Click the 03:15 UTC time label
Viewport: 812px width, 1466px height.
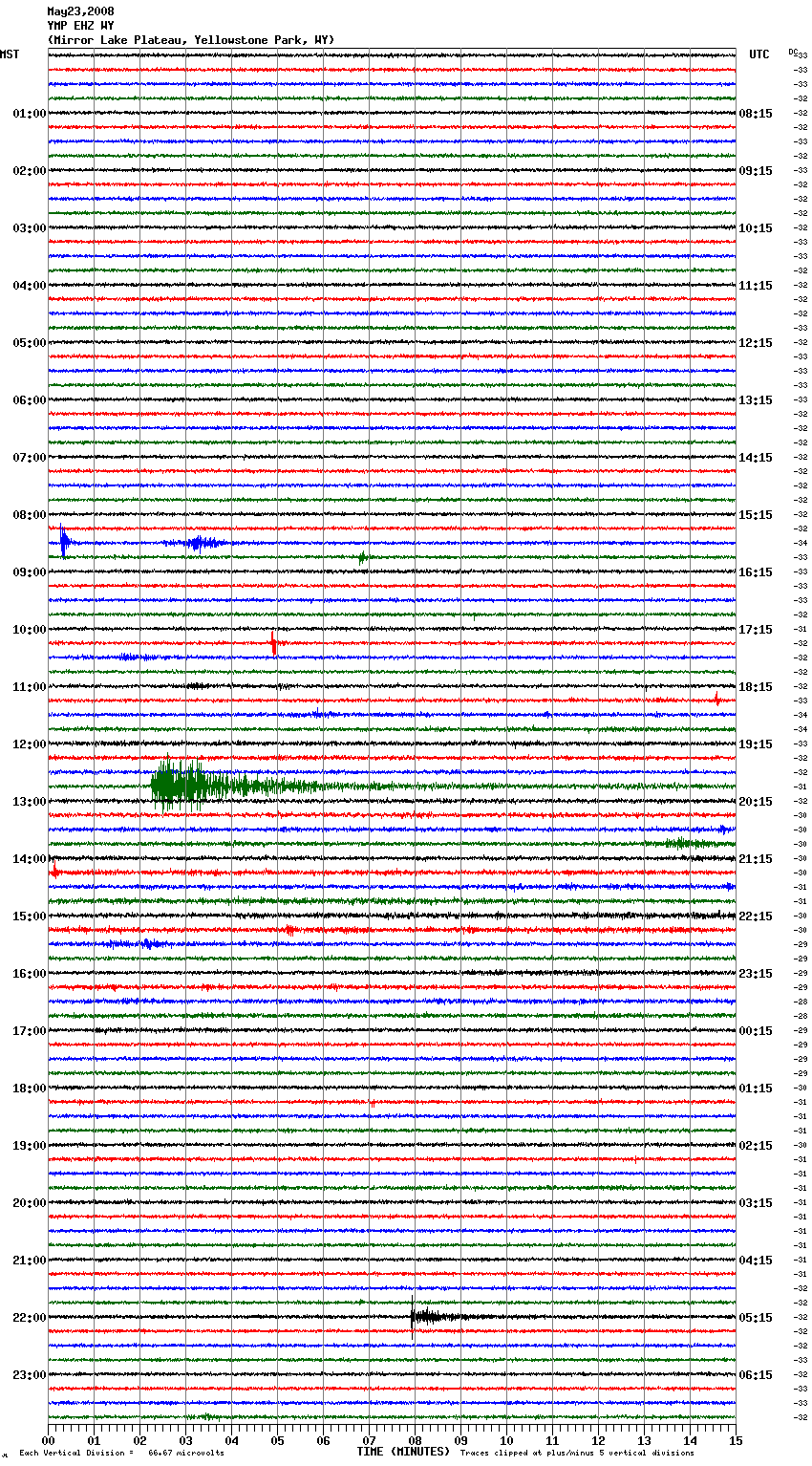pos(756,1203)
